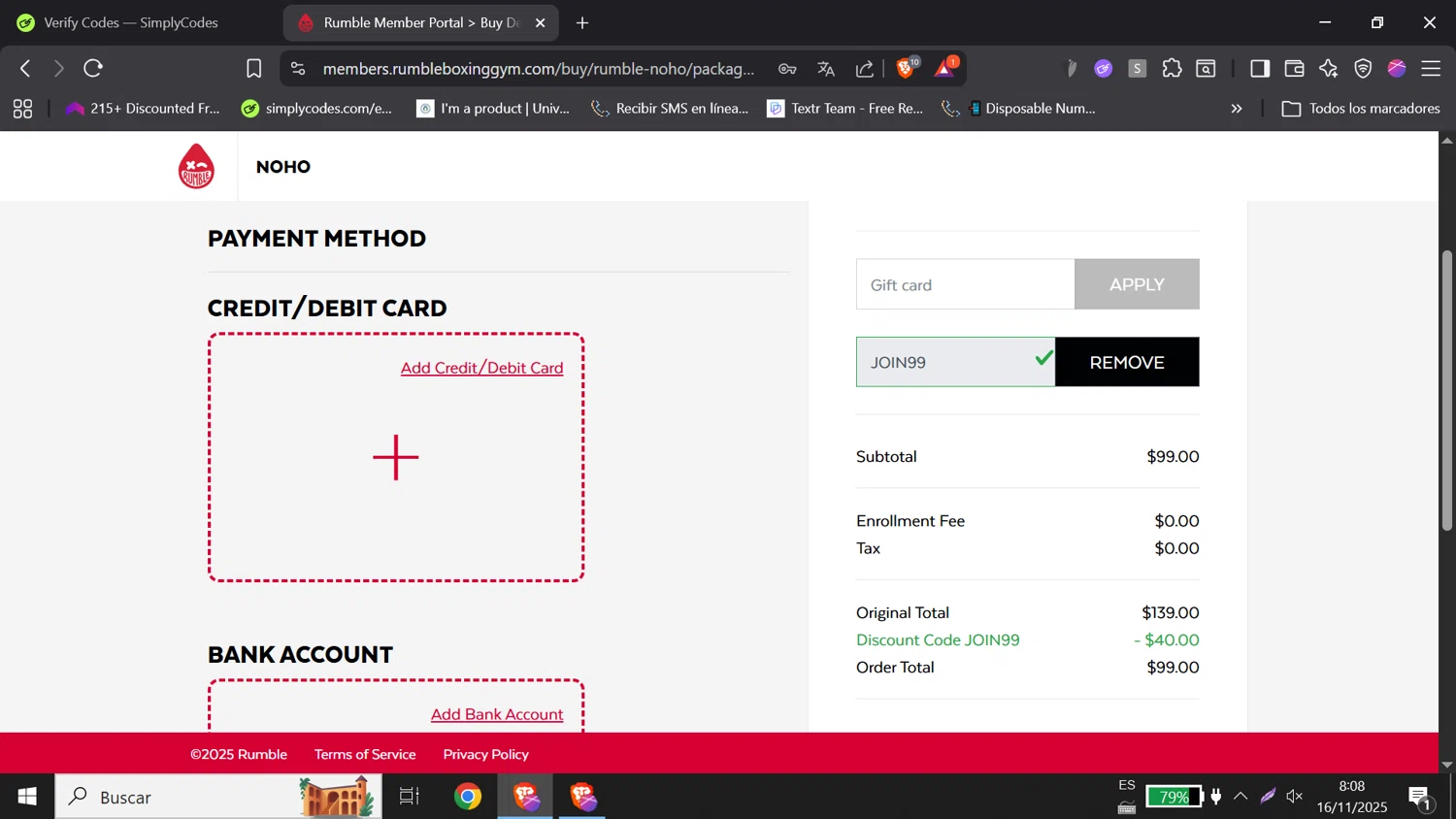Viewport: 1456px width, 819px height.
Task: Open Windows Start menu
Action: (x=27, y=797)
